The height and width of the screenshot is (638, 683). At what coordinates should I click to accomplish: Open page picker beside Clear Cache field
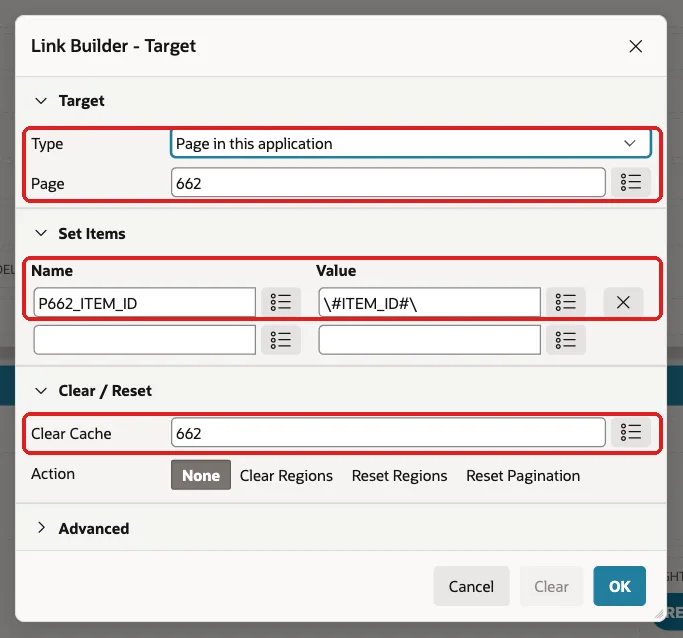[630, 432]
